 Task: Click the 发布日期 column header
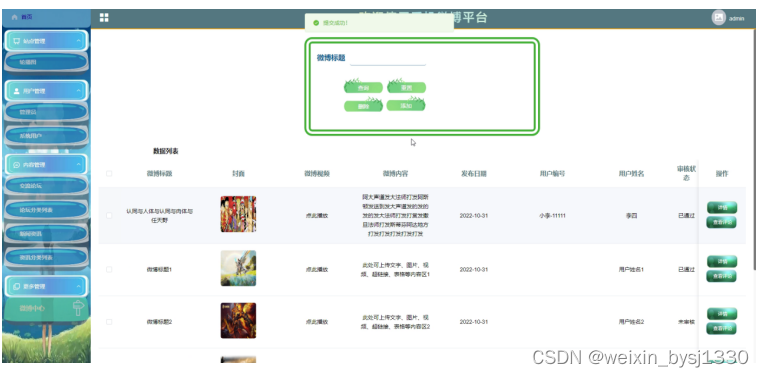(x=474, y=173)
